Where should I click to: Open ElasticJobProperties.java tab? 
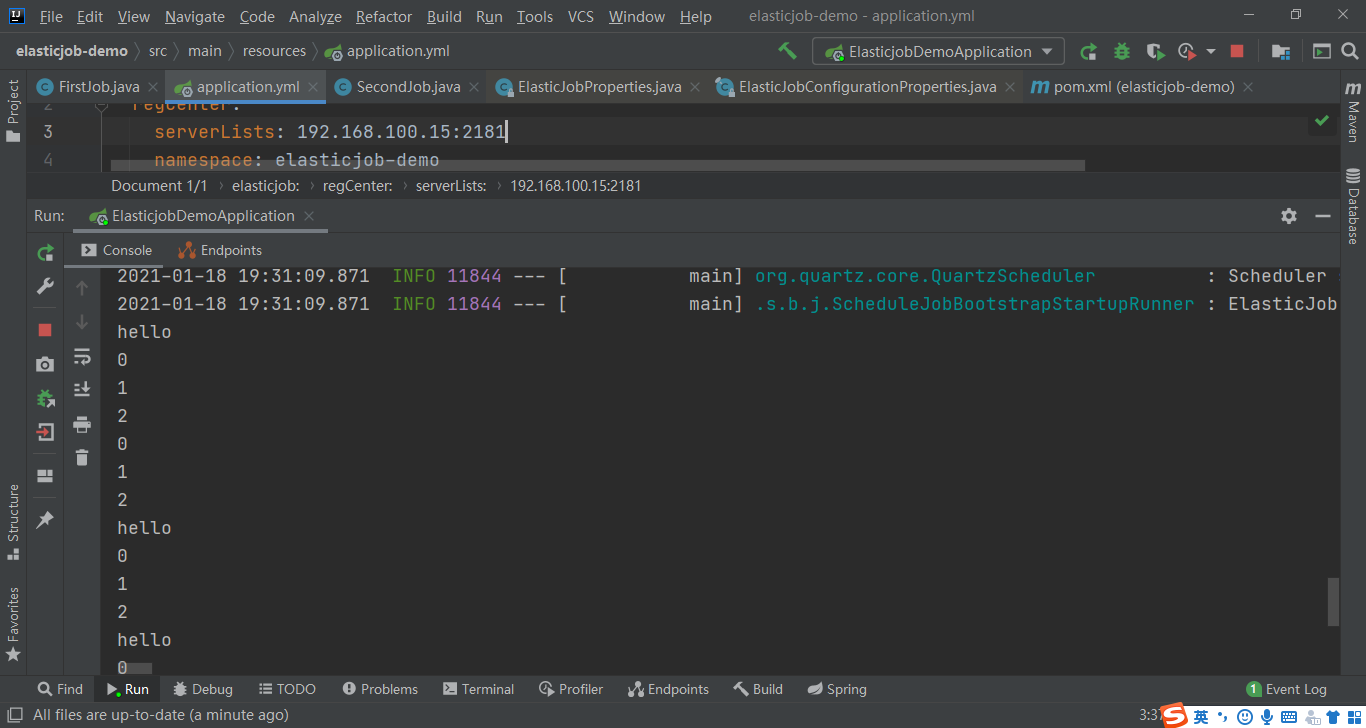[599, 87]
